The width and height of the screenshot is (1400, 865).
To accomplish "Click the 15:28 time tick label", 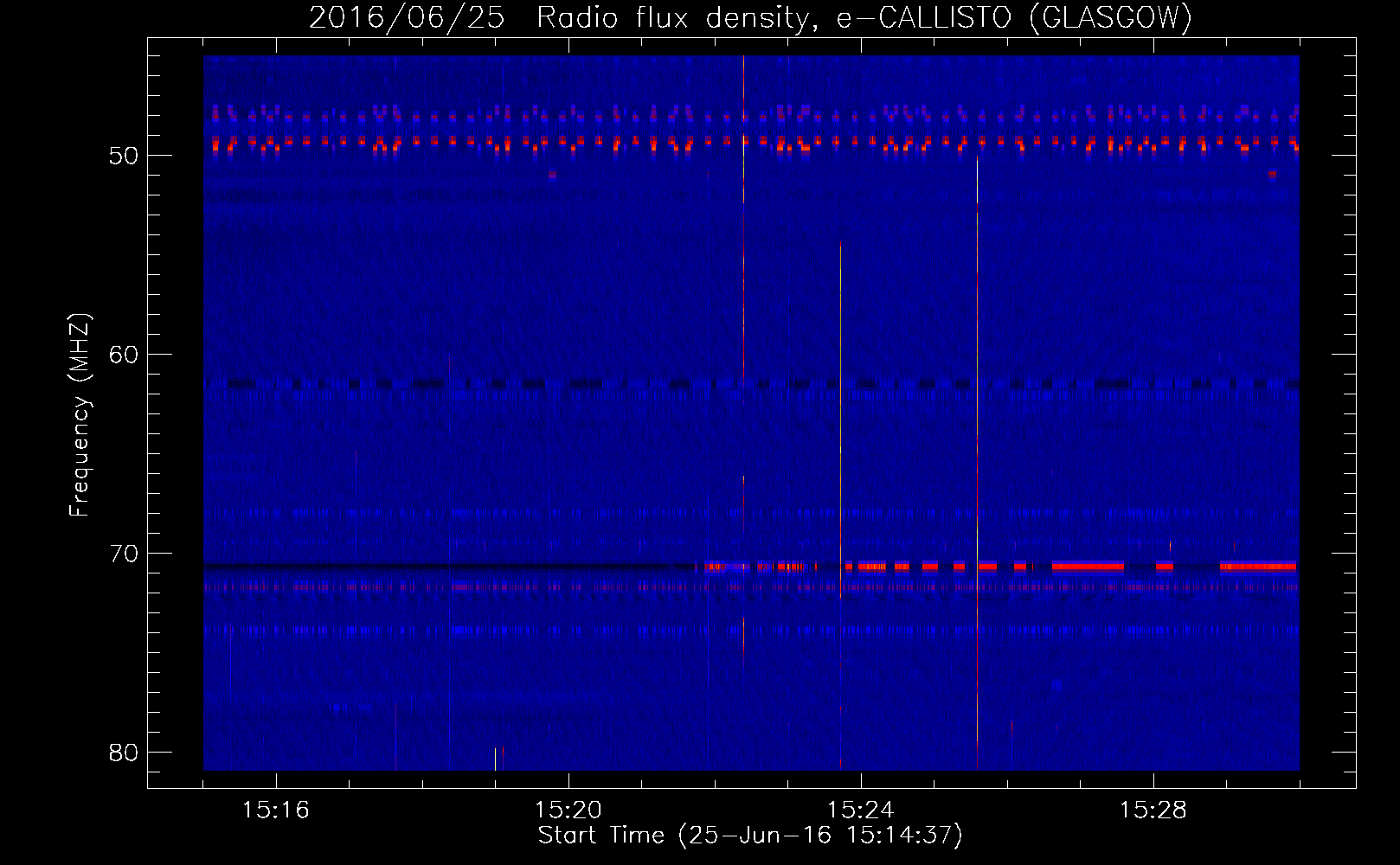I will point(1153,811).
